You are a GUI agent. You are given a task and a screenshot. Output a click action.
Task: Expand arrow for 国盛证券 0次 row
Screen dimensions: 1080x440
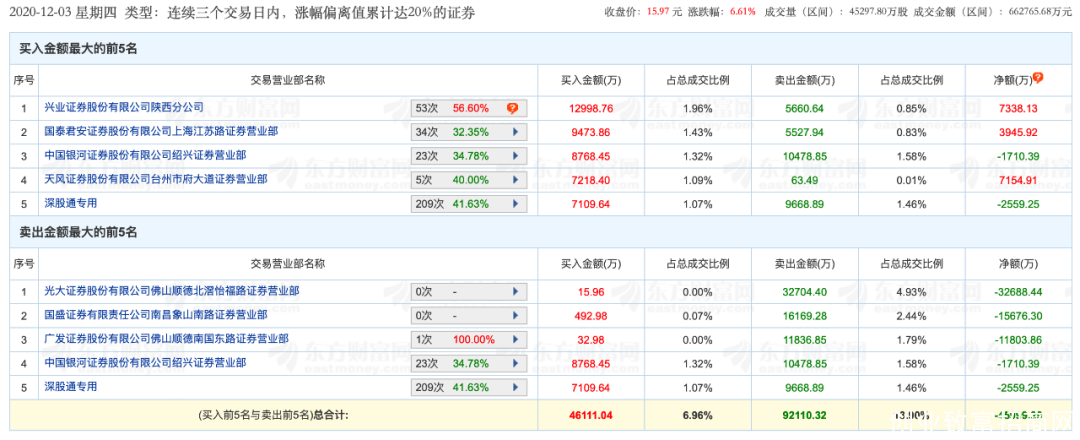tap(515, 316)
